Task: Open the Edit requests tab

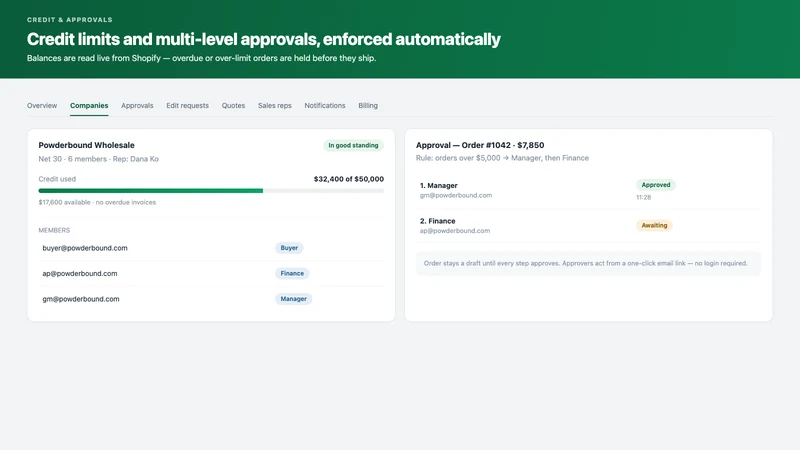Action: point(187,106)
